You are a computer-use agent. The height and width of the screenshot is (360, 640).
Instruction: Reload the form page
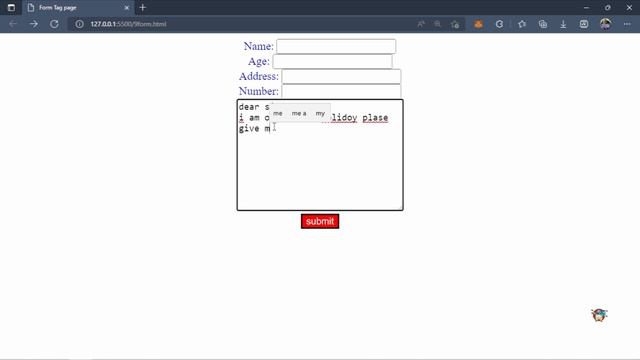(54, 24)
